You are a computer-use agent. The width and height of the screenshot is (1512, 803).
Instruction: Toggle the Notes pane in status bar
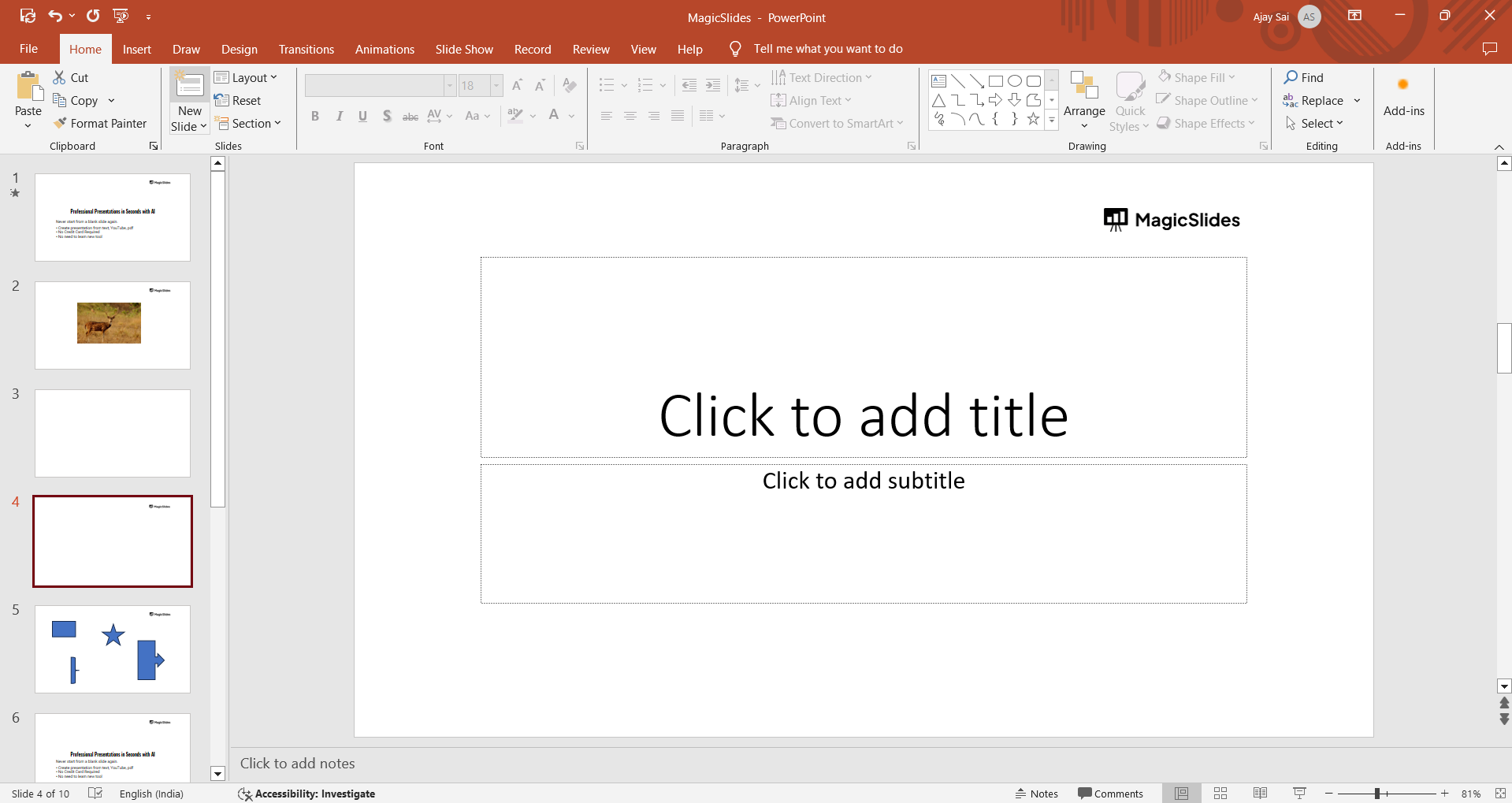click(1037, 794)
